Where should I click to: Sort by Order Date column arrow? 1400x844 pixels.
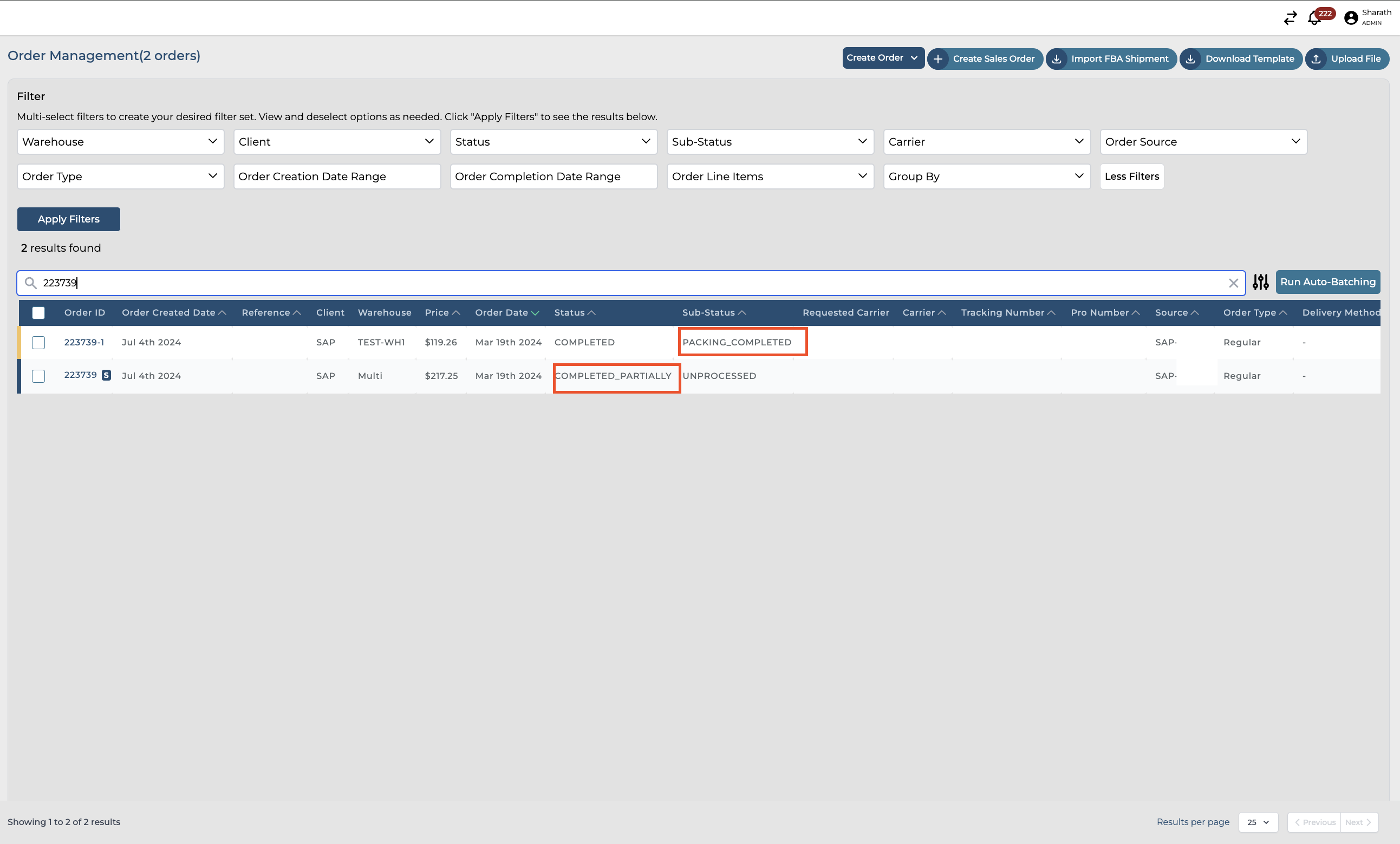point(535,313)
